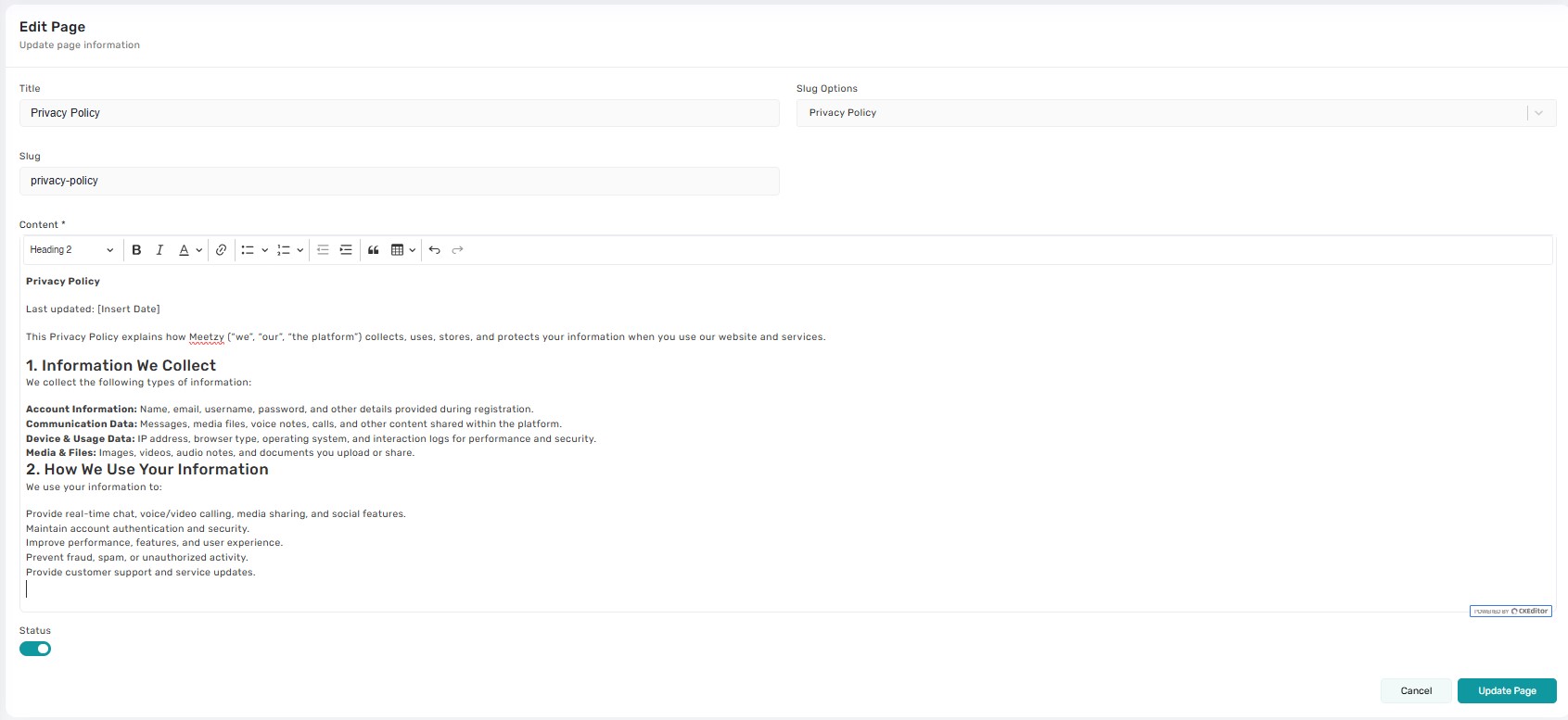Insert a numbered list

pyautogui.click(x=284, y=250)
